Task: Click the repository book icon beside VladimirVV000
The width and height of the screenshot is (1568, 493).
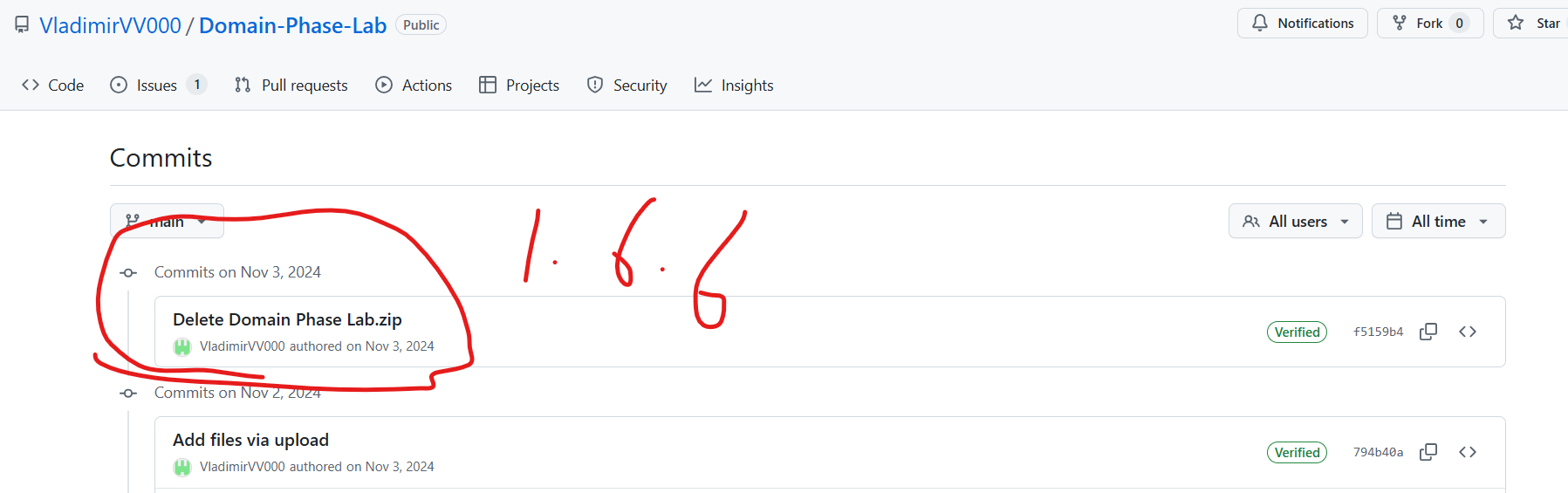Action: (x=22, y=25)
